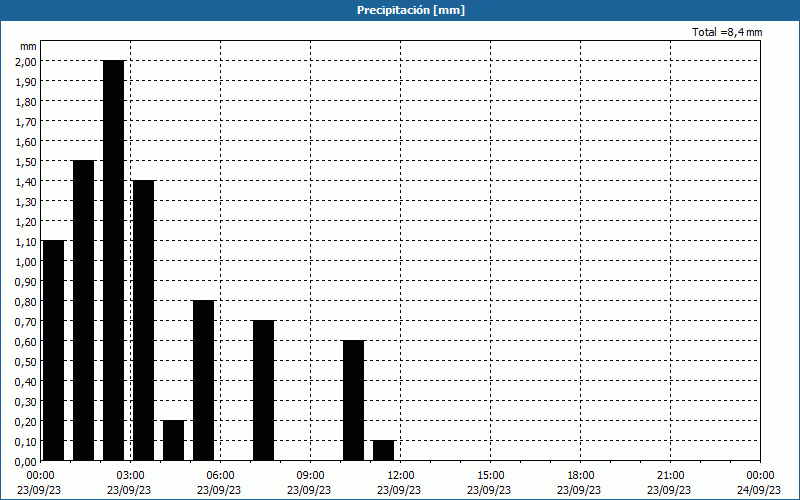Viewport: 800px width, 500px height.
Task: Click the x-axis time label '21:00'
Action: tap(670, 476)
